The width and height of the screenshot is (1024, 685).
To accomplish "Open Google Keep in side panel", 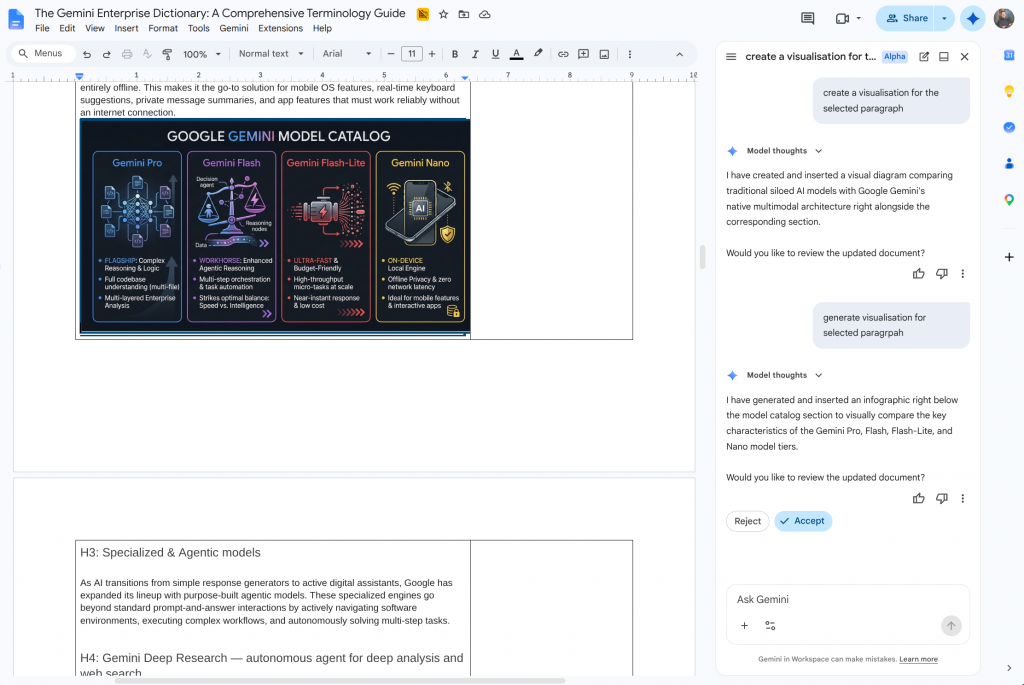I will point(1009,91).
